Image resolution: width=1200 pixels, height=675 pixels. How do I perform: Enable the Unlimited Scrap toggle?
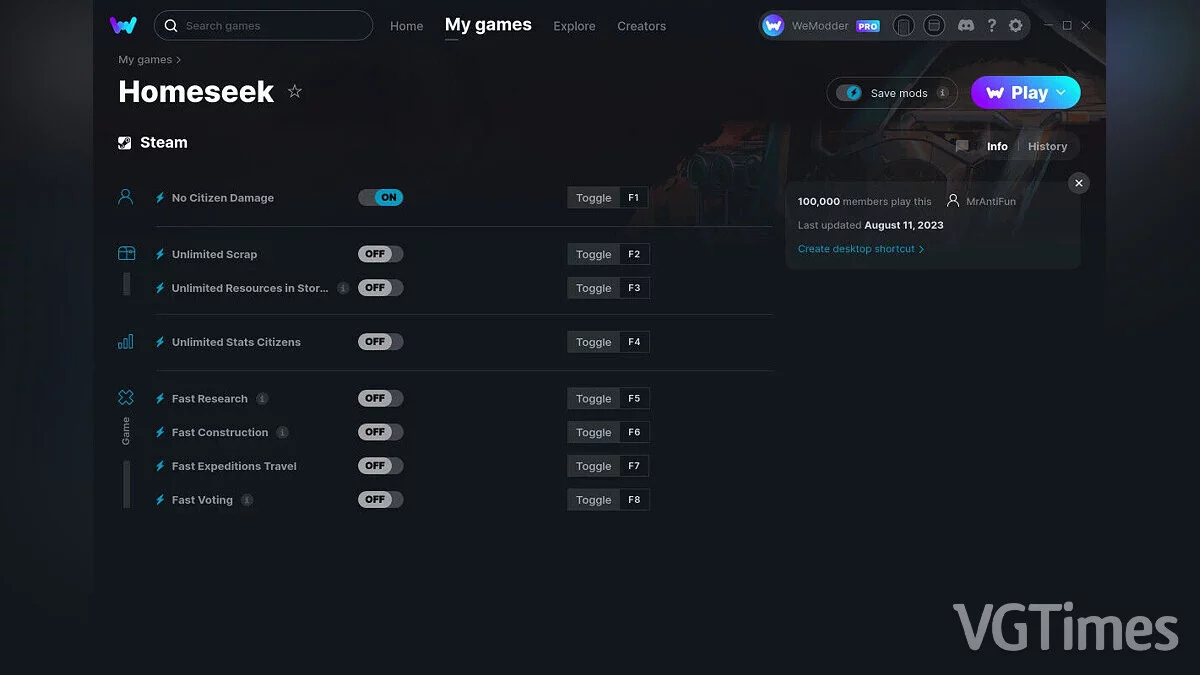coord(381,254)
